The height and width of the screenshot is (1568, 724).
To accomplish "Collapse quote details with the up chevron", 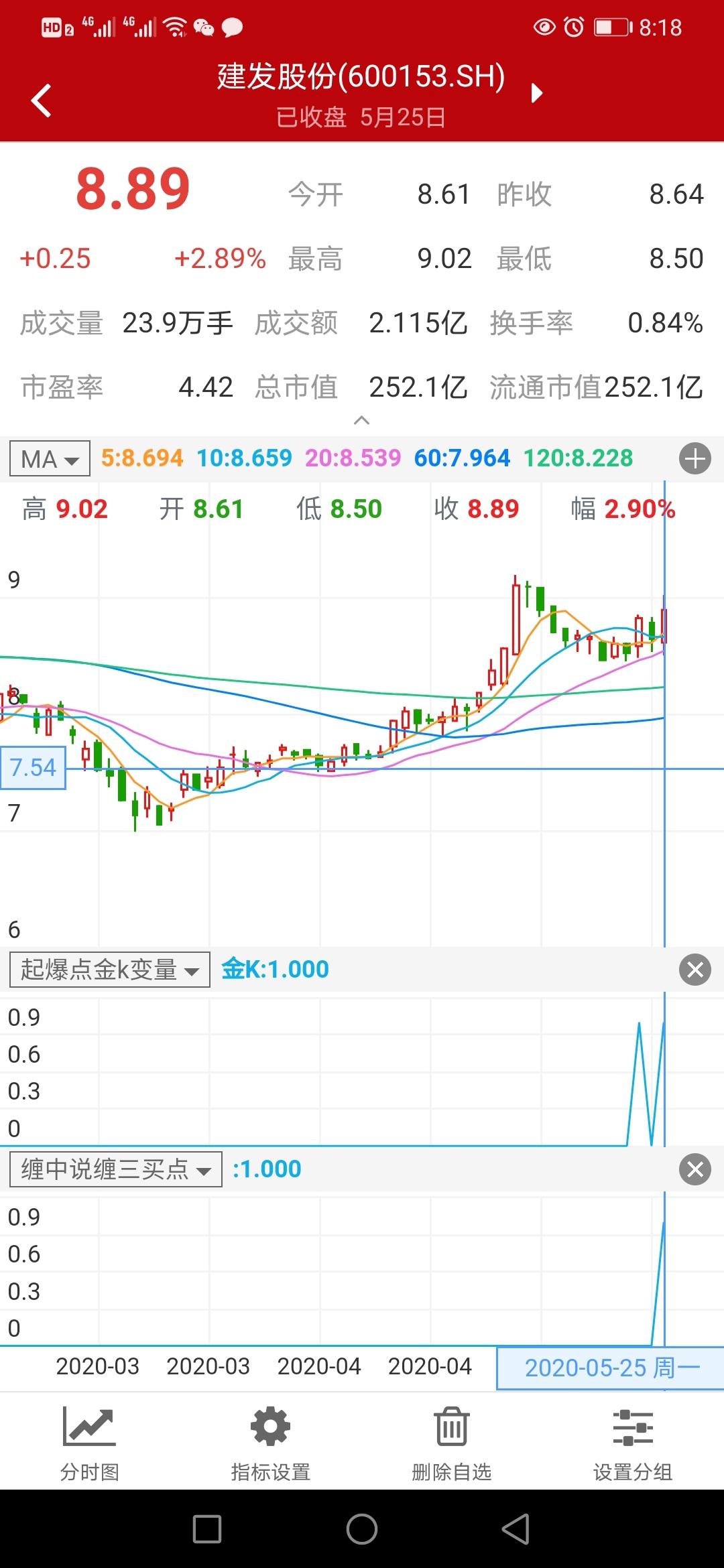I will tap(361, 420).
